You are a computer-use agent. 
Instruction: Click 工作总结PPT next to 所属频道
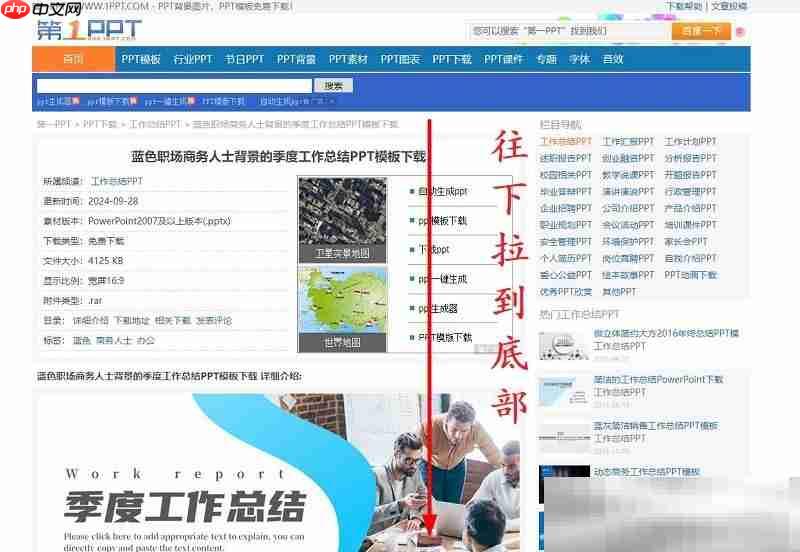pyautogui.click(x=117, y=181)
